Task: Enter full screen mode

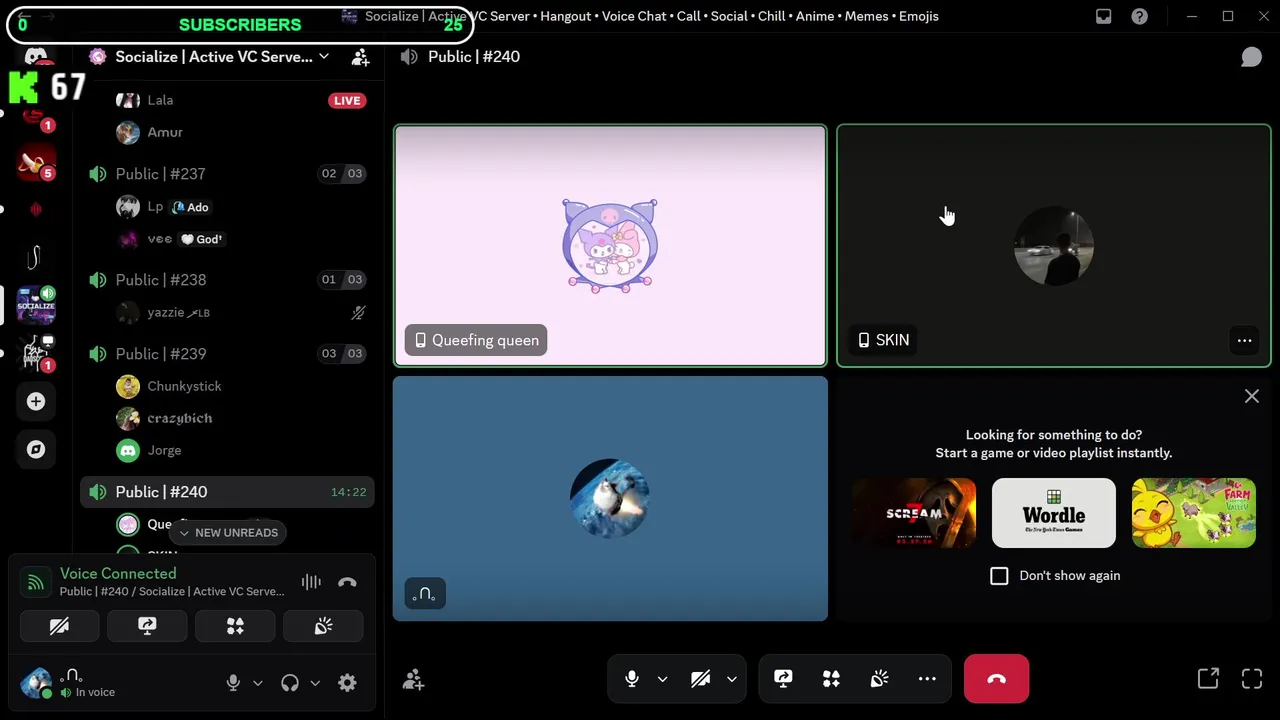Action: 1252,679
